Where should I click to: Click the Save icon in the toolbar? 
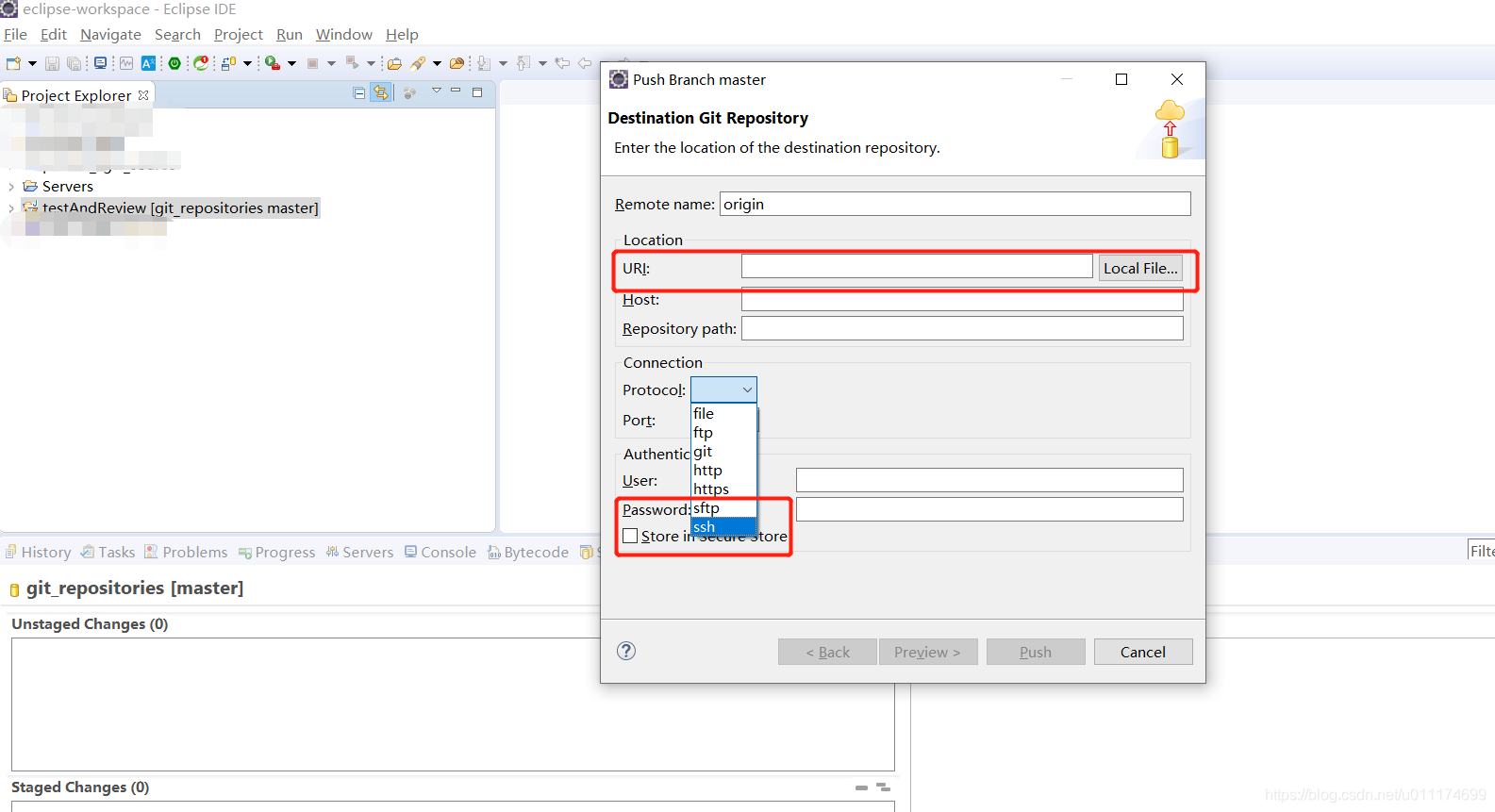(52, 63)
